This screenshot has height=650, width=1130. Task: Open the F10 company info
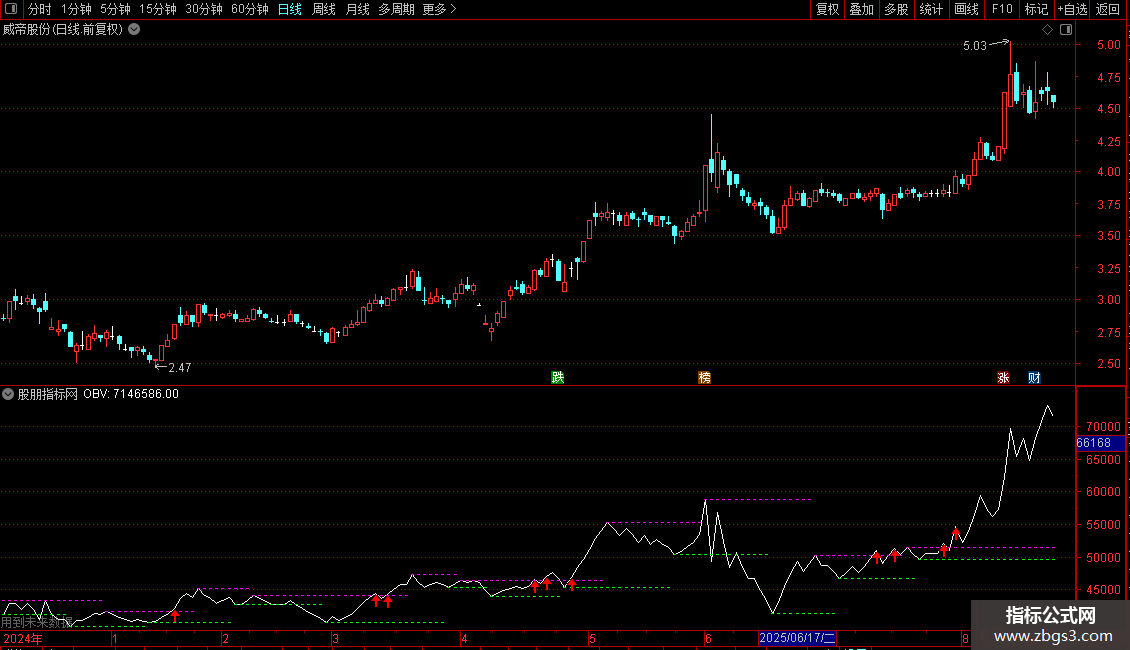[1002, 9]
